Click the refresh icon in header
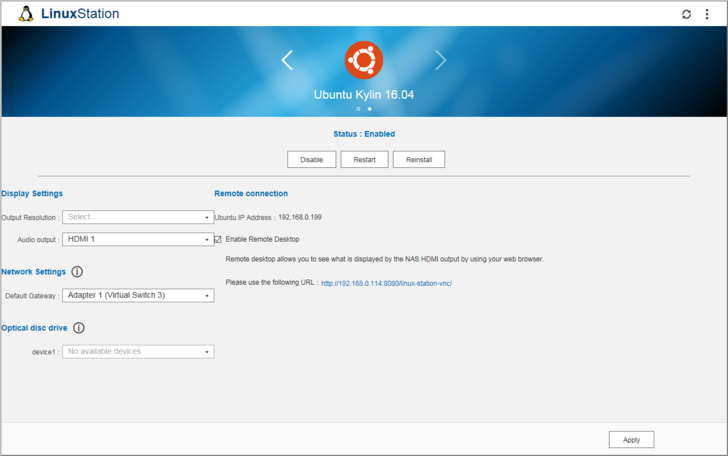 click(x=686, y=14)
